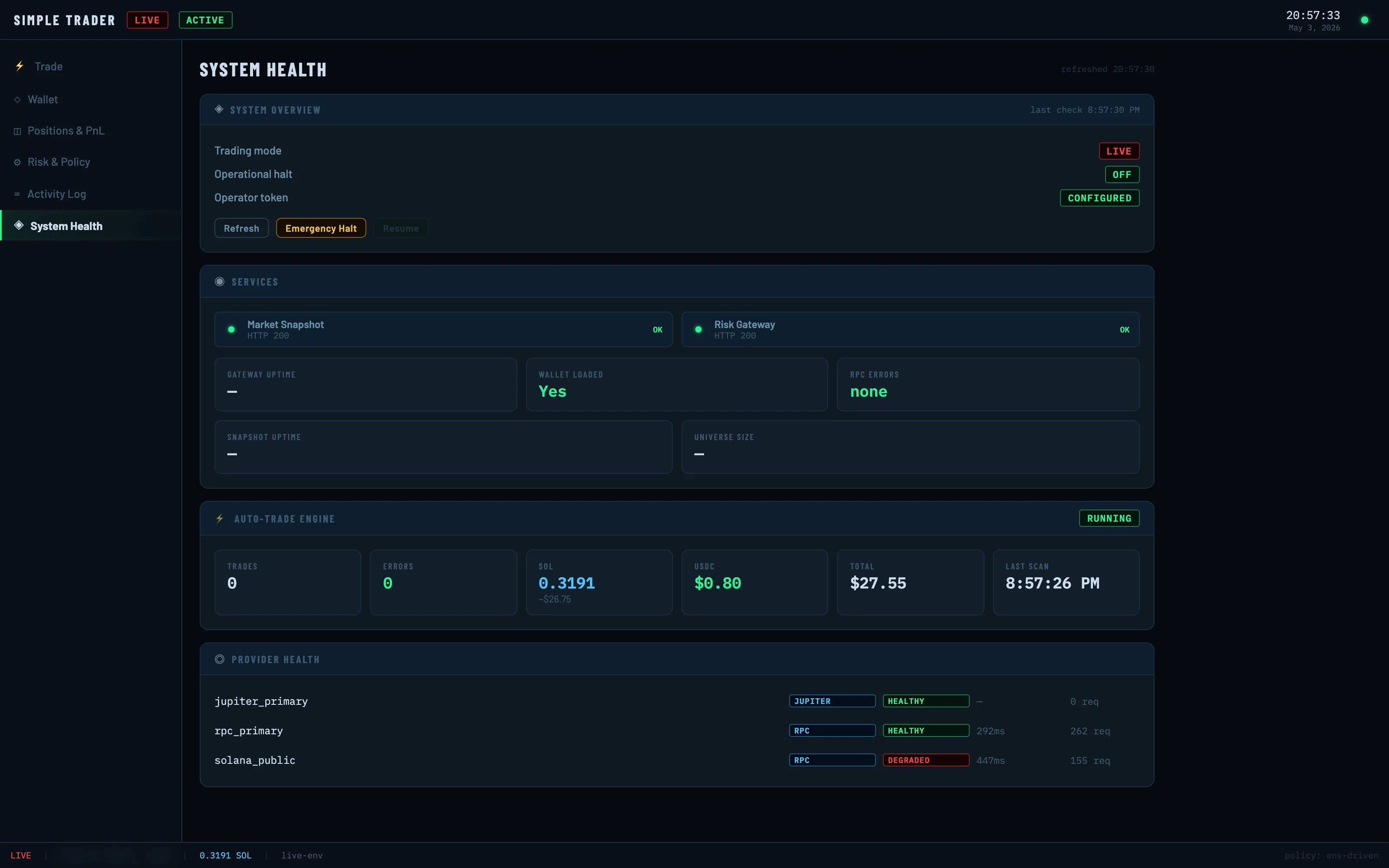Viewport: 1389px width, 868px height.
Task: Click the Services panel circle icon
Action: [x=219, y=281]
